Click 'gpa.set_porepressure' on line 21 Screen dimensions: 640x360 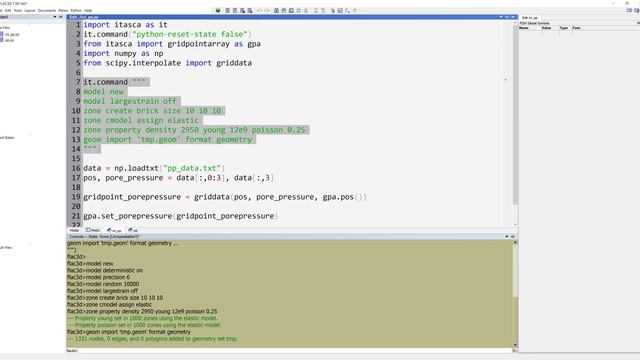pyautogui.click(x=127, y=216)
